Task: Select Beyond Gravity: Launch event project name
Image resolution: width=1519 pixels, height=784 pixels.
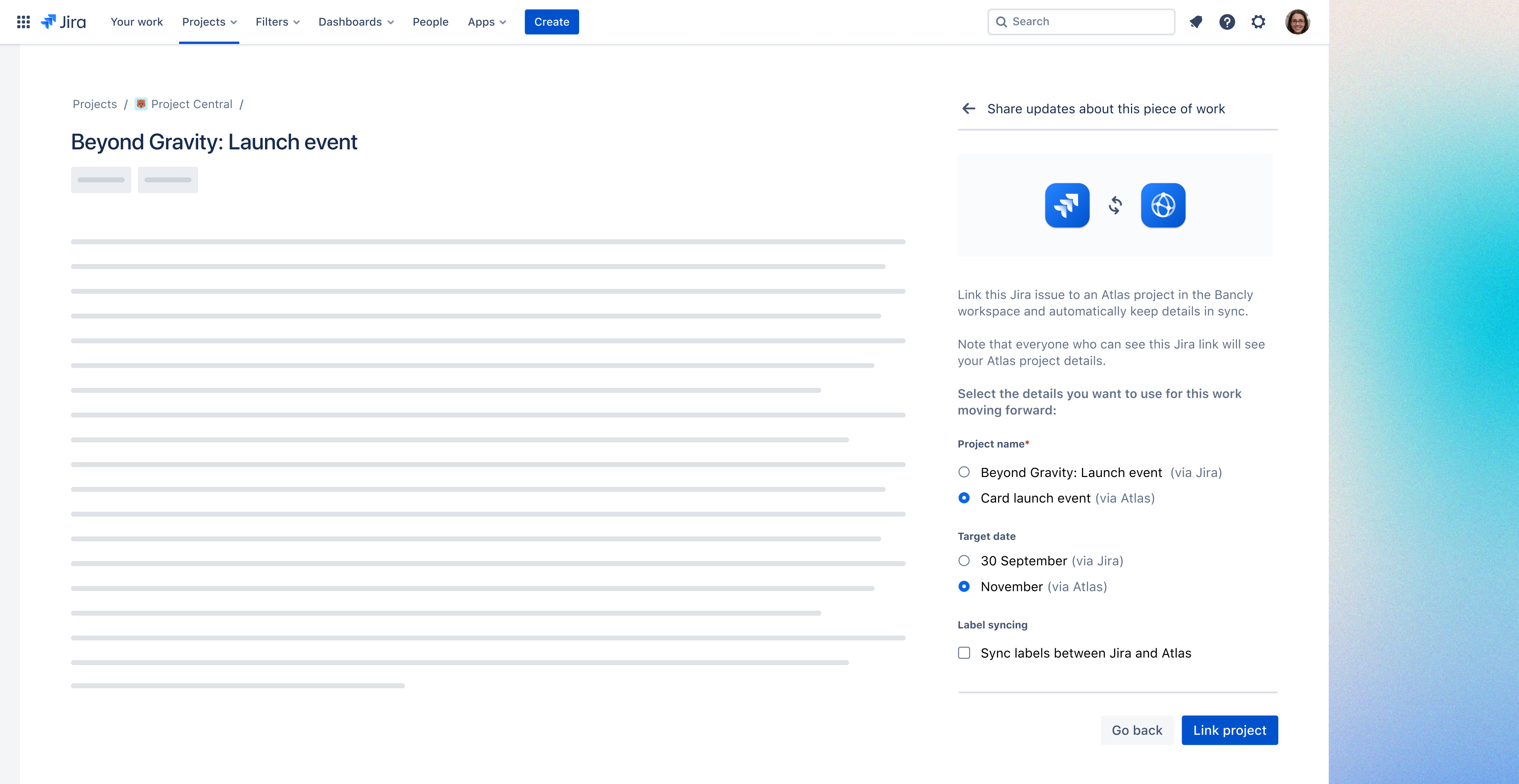Action: pyautogui.click(x=964, y=472)
